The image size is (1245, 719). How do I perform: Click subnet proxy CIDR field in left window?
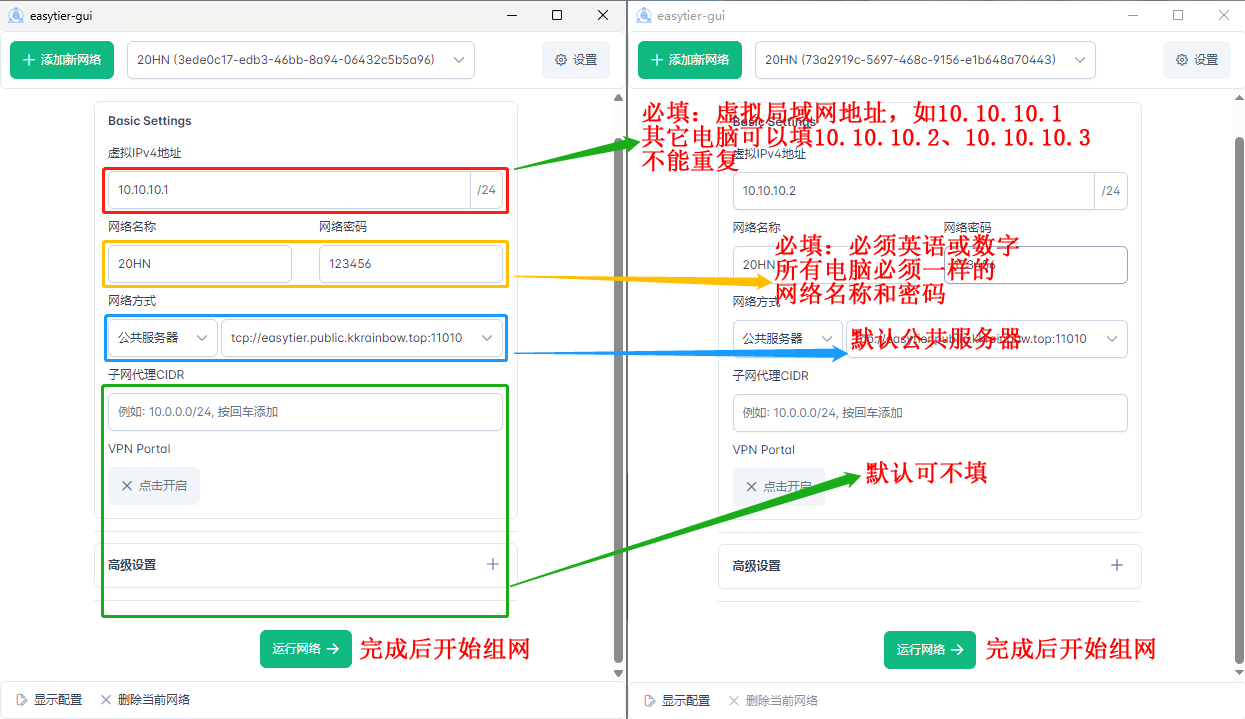305,412
